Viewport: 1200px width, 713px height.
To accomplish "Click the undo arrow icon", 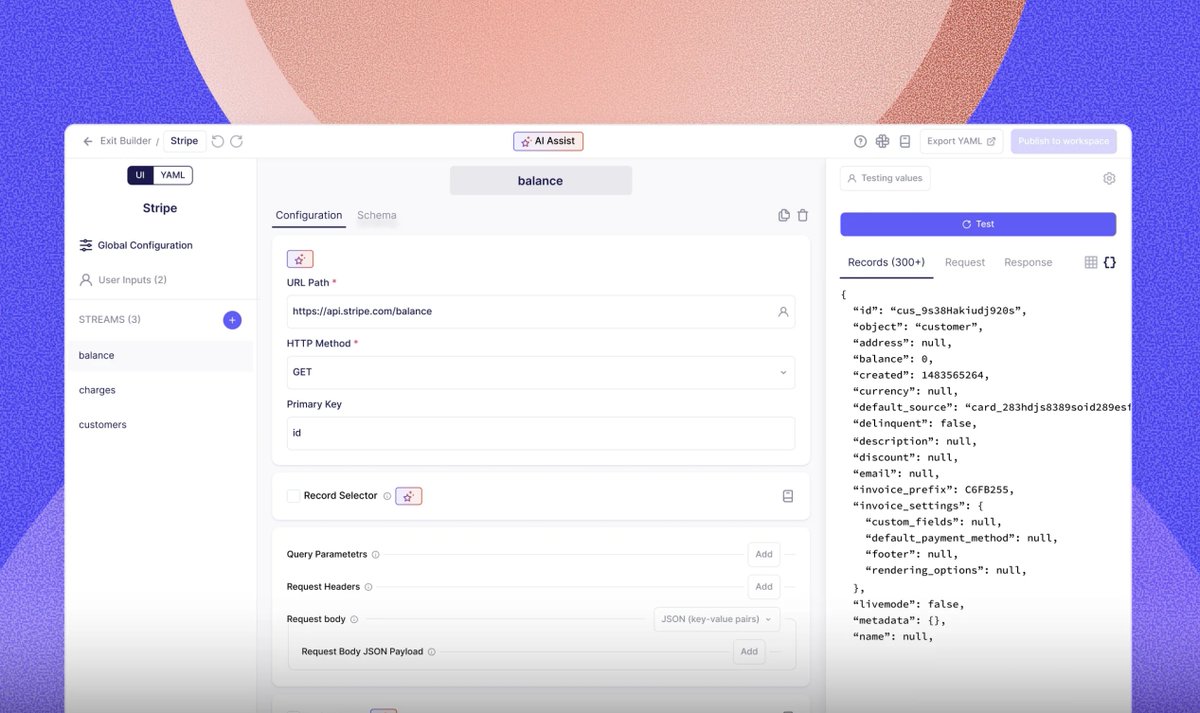I will tap(218, 141).
